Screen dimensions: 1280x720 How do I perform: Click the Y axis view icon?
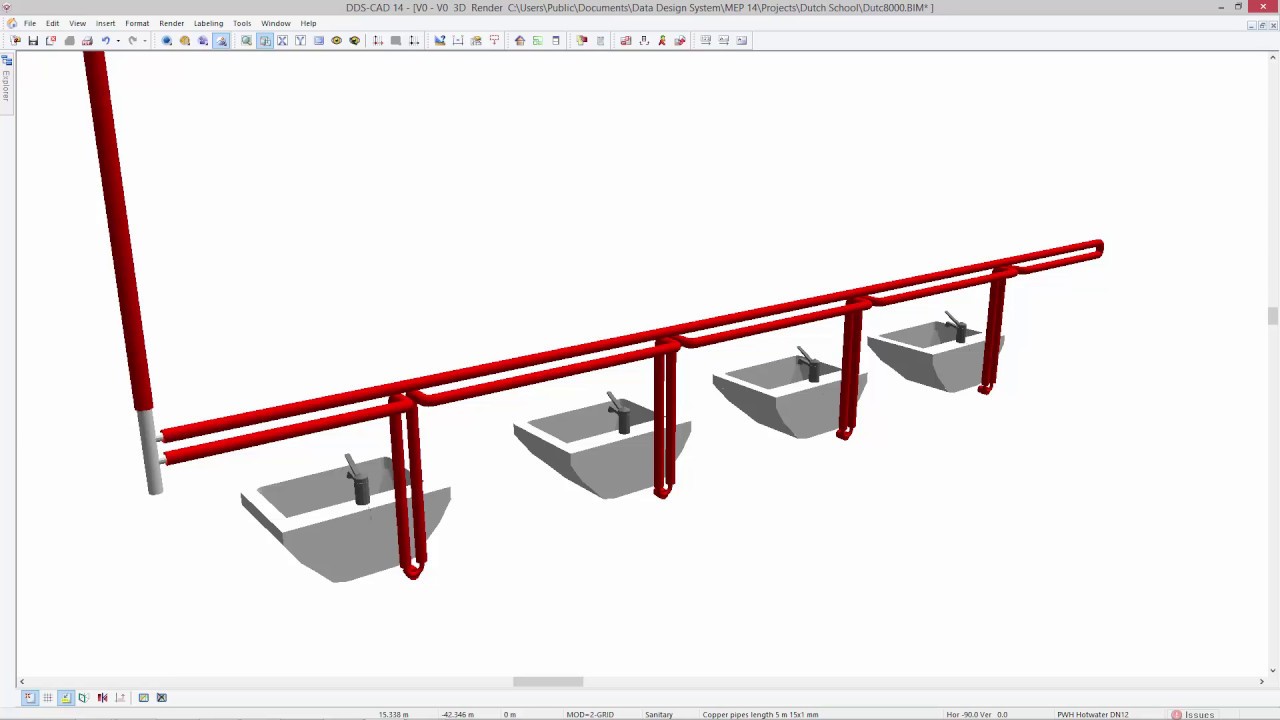pos(300,40)
